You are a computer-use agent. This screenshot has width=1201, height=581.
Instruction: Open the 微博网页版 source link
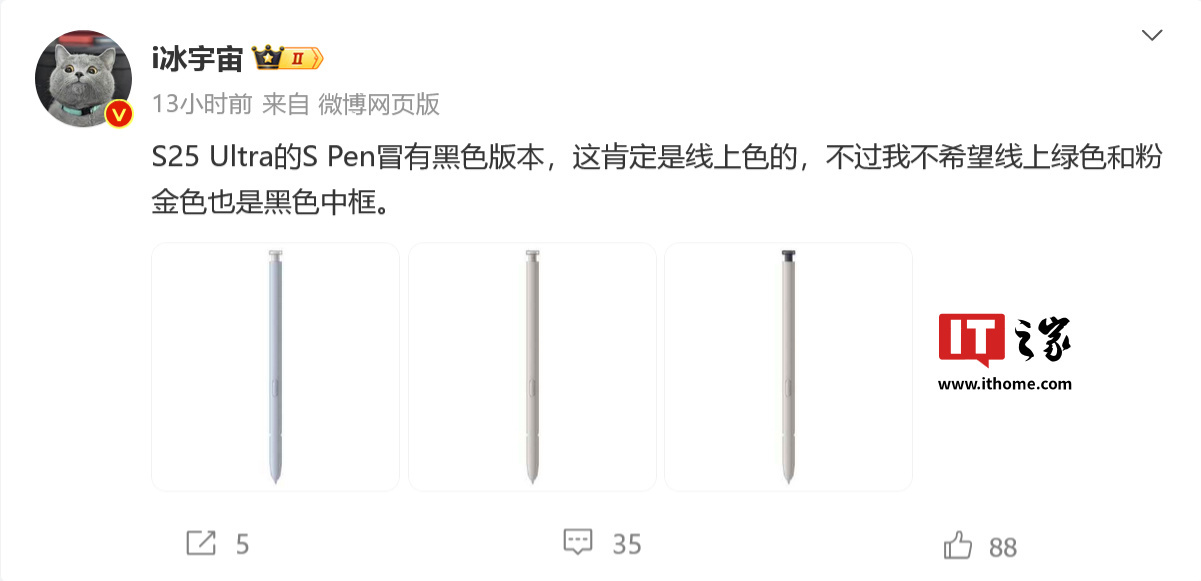coord(379,104)
